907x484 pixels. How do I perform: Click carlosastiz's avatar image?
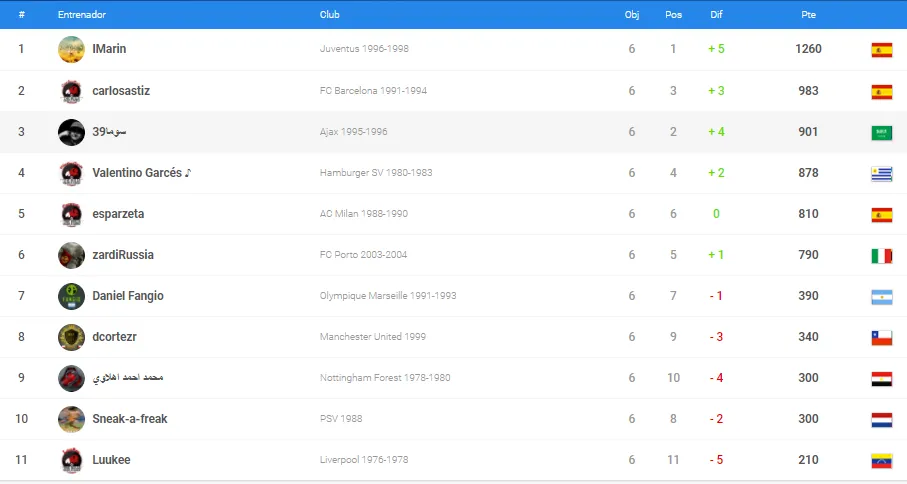[x=71, y=91]
